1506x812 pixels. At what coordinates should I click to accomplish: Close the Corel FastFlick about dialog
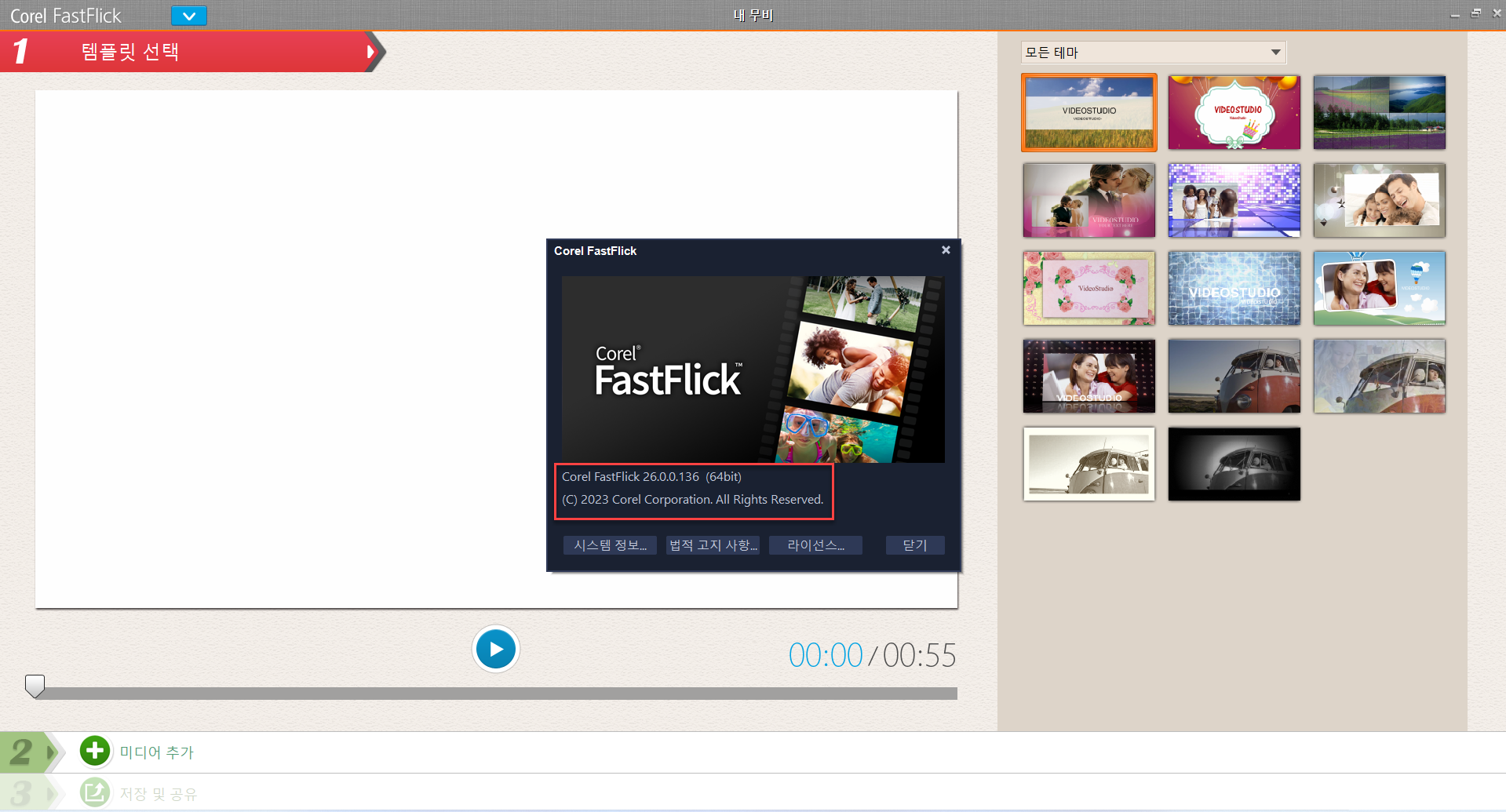(946, 250)
